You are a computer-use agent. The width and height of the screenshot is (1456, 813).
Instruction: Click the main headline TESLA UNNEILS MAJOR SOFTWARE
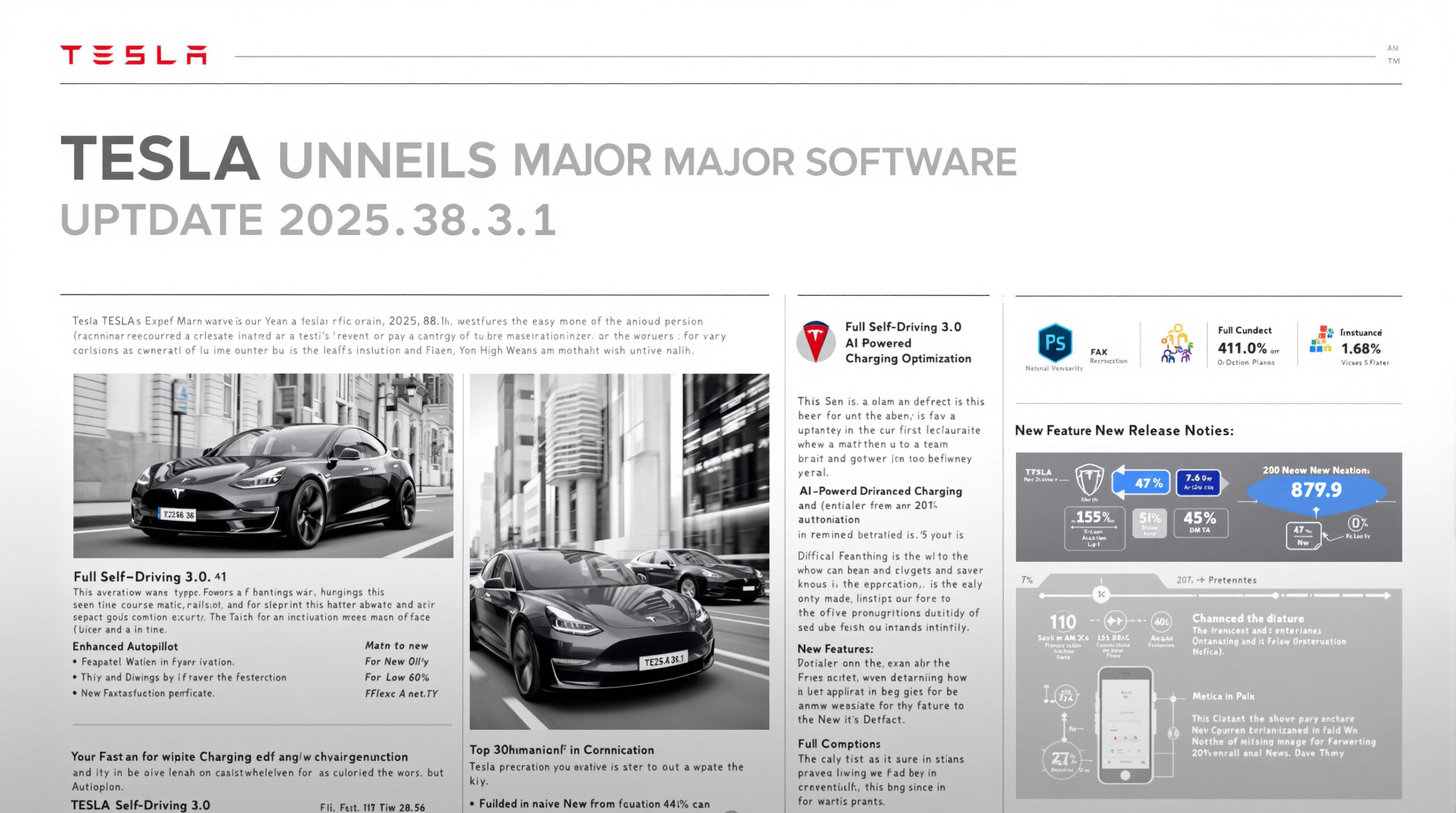pyautogui.click(x=539, y=159)
